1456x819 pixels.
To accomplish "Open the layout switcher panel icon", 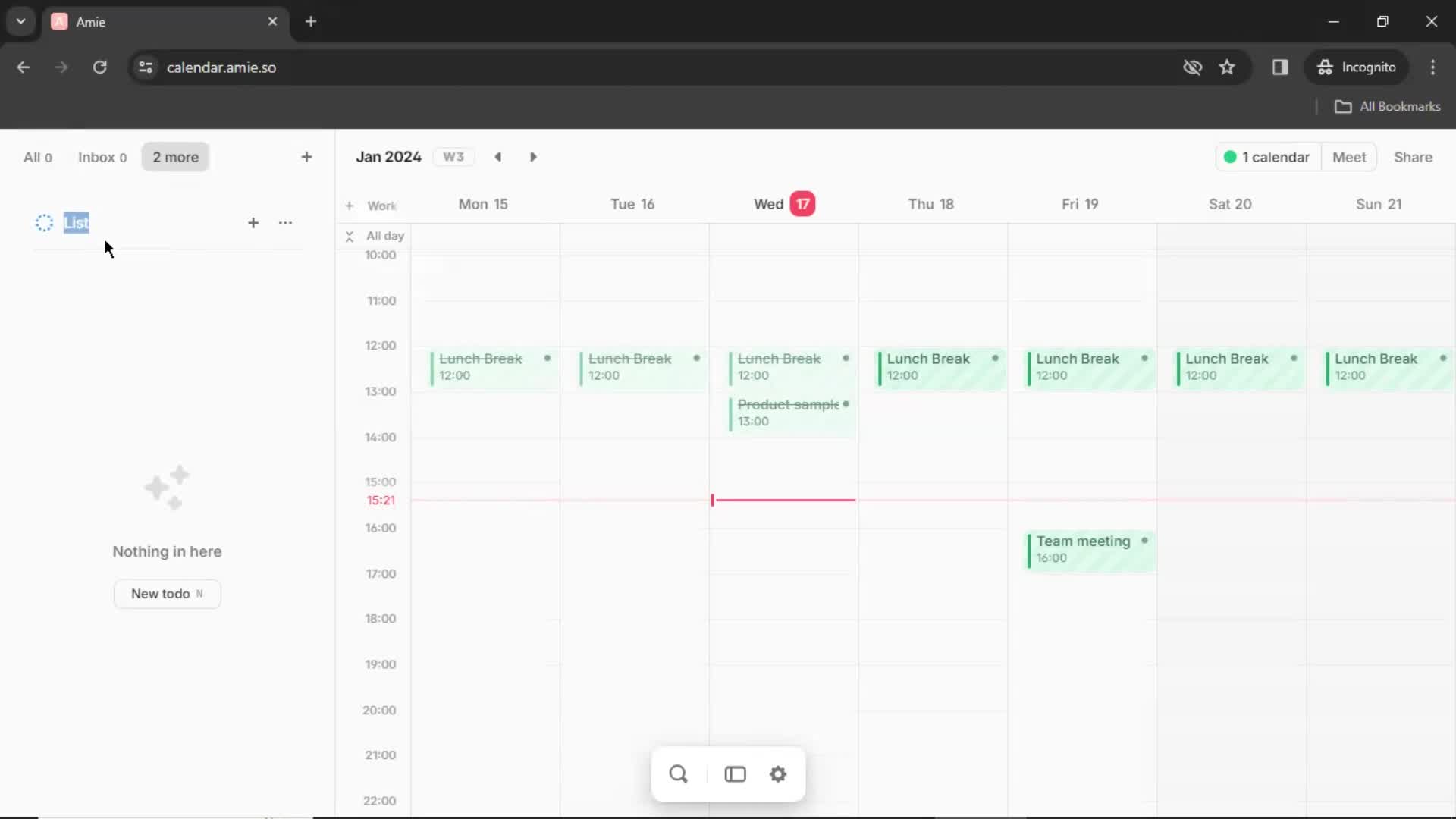I will pyautogui.click(x=735, y=773).
